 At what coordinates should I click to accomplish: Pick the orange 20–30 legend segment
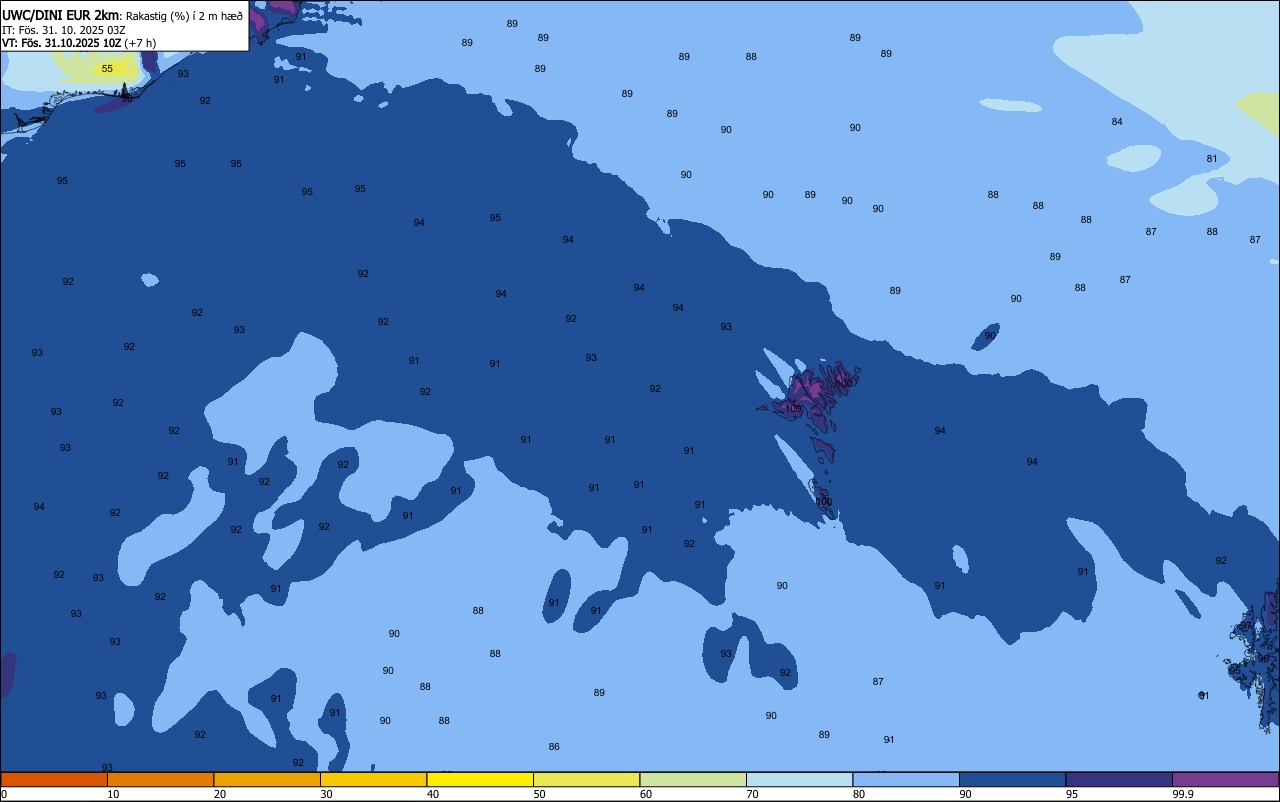point(267,779)
